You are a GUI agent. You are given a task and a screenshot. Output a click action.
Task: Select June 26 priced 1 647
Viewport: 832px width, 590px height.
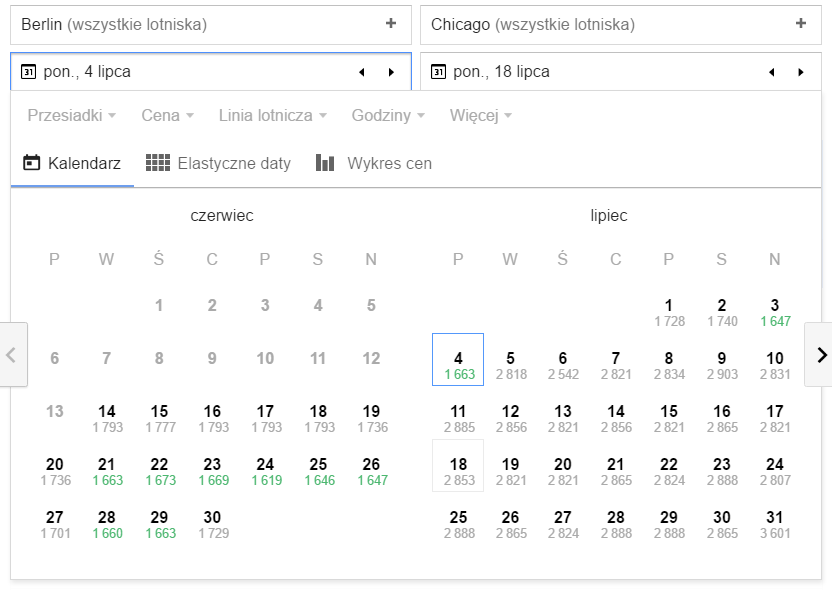(x=371, y=471)
